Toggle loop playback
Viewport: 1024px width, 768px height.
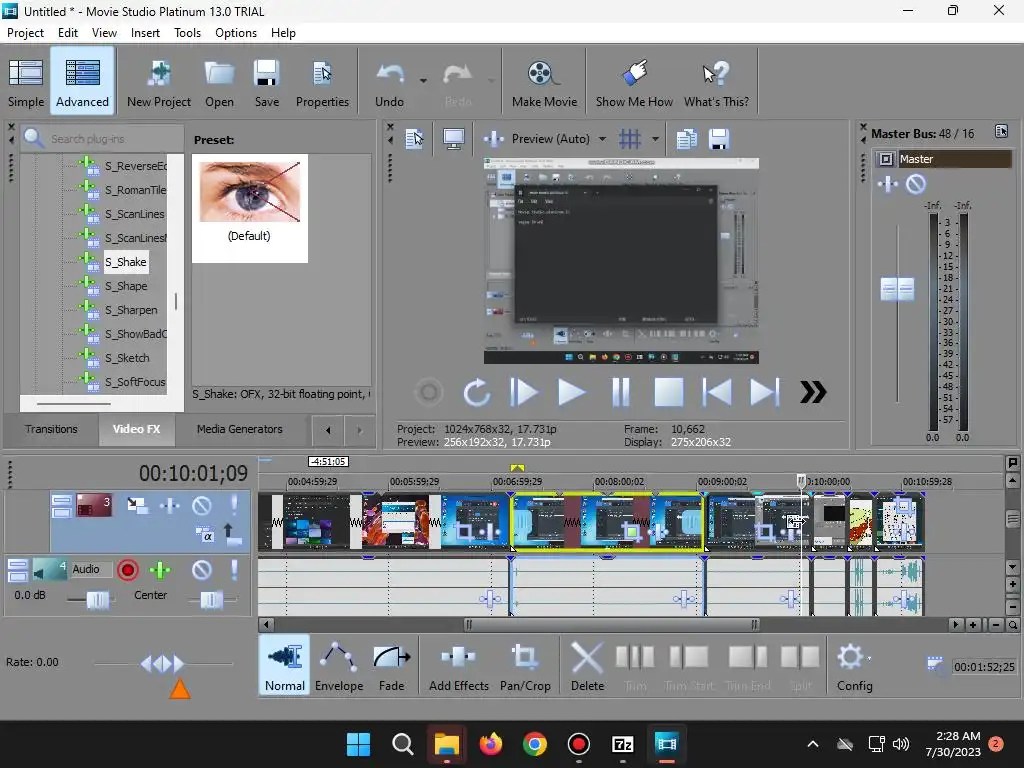coord(477,392)
